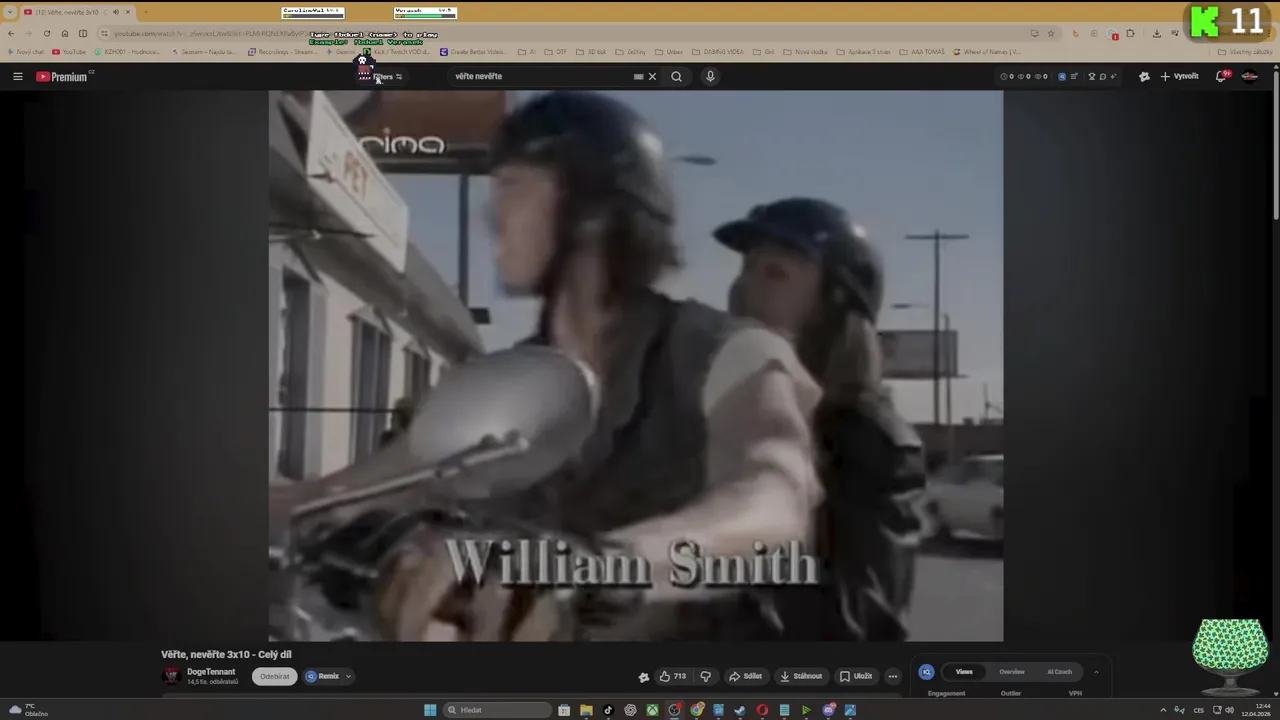Save the video with Uložit
Screen dimensions: 1280x720
(856, 676)
